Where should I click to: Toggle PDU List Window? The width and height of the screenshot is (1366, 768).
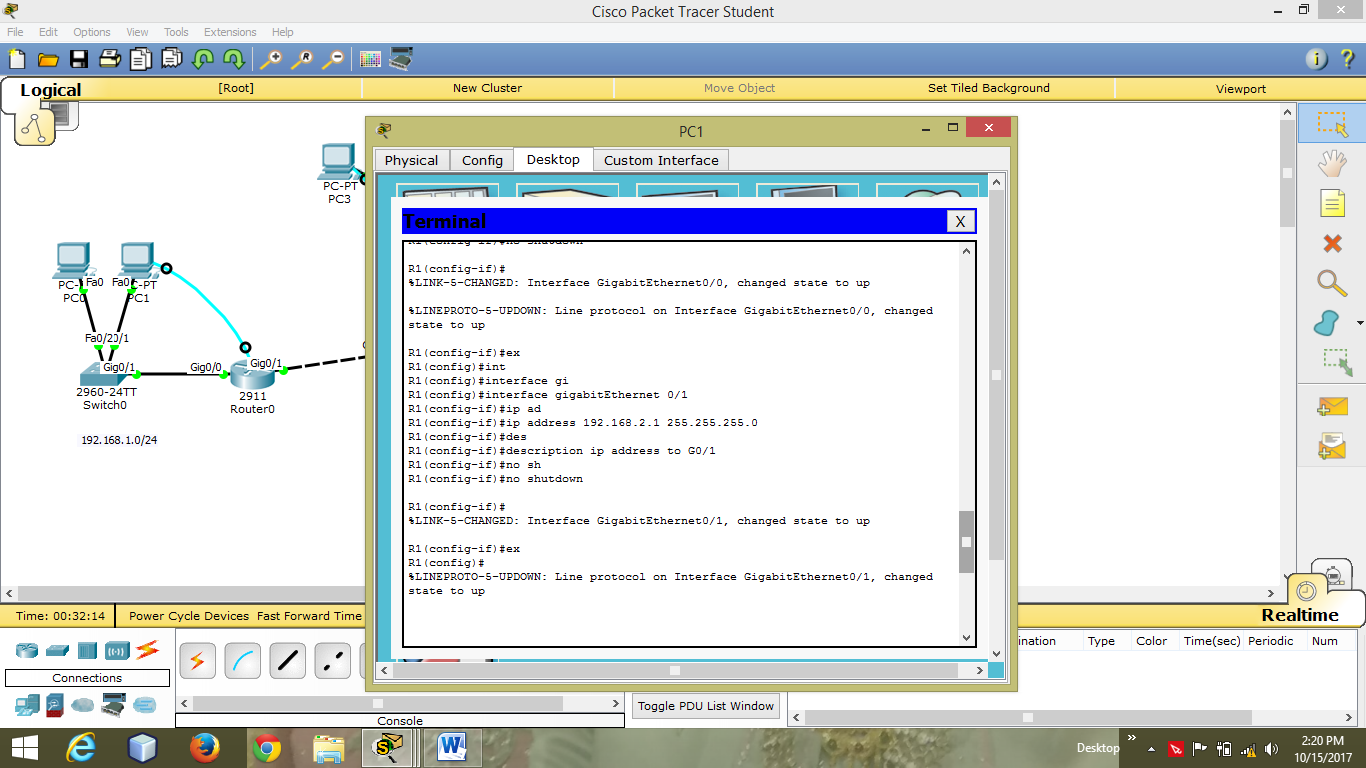(x=706, y=706)
